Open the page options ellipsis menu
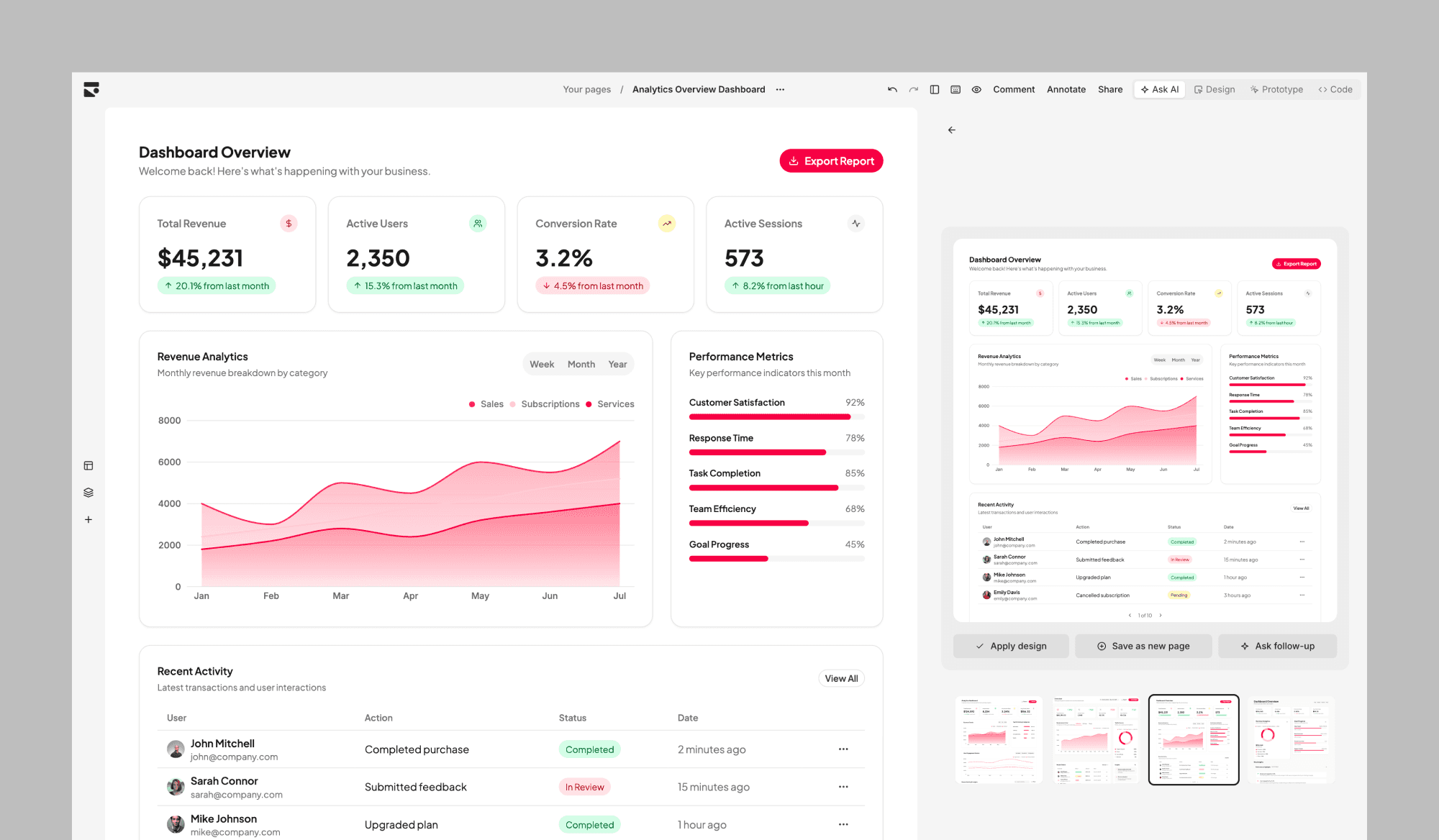This screenshot has height=840, width=1439. tap(780, 90)
